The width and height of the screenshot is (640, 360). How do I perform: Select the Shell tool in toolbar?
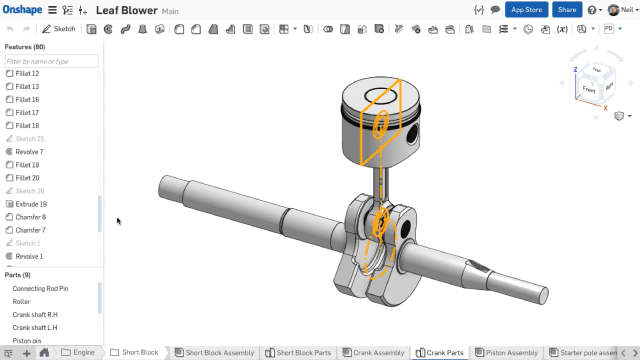click(247, 29)
